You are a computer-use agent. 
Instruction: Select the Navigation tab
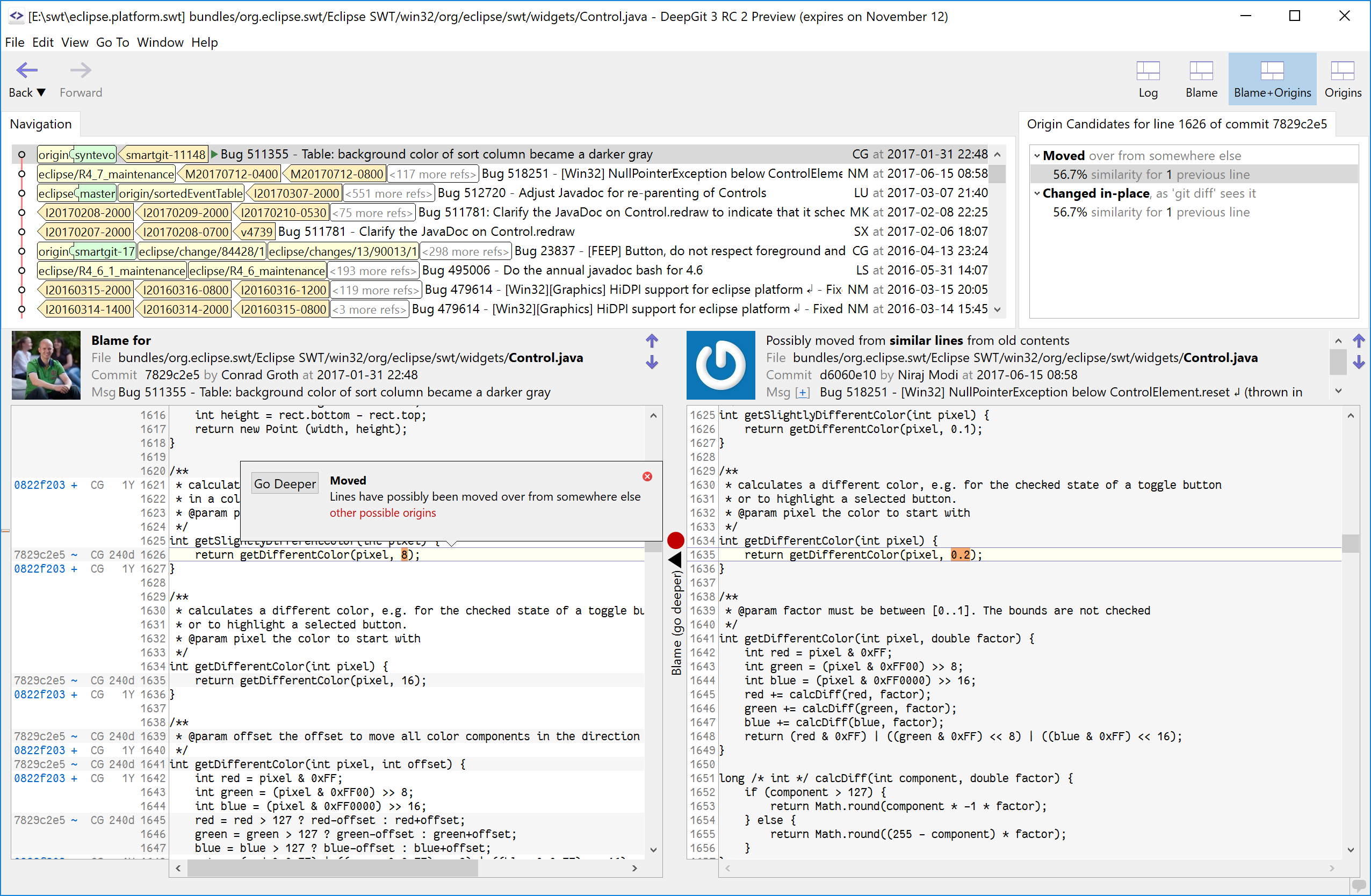click(41, 124)
